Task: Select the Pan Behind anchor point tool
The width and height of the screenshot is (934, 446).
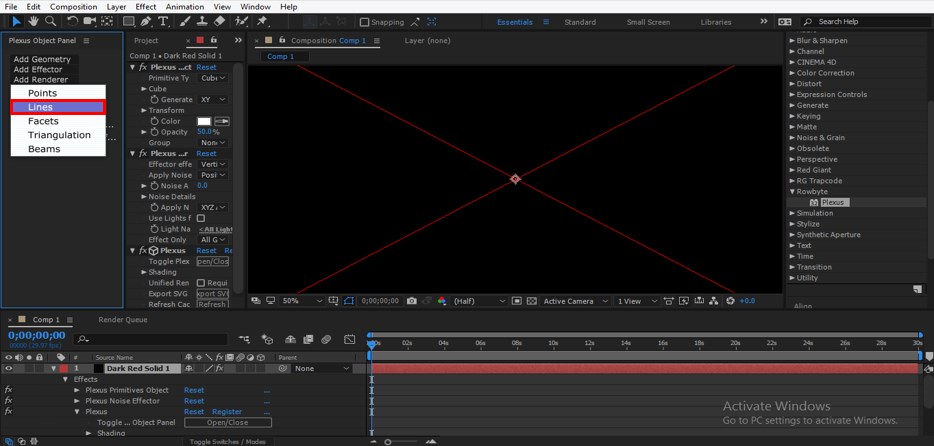Action: point(106,21)
